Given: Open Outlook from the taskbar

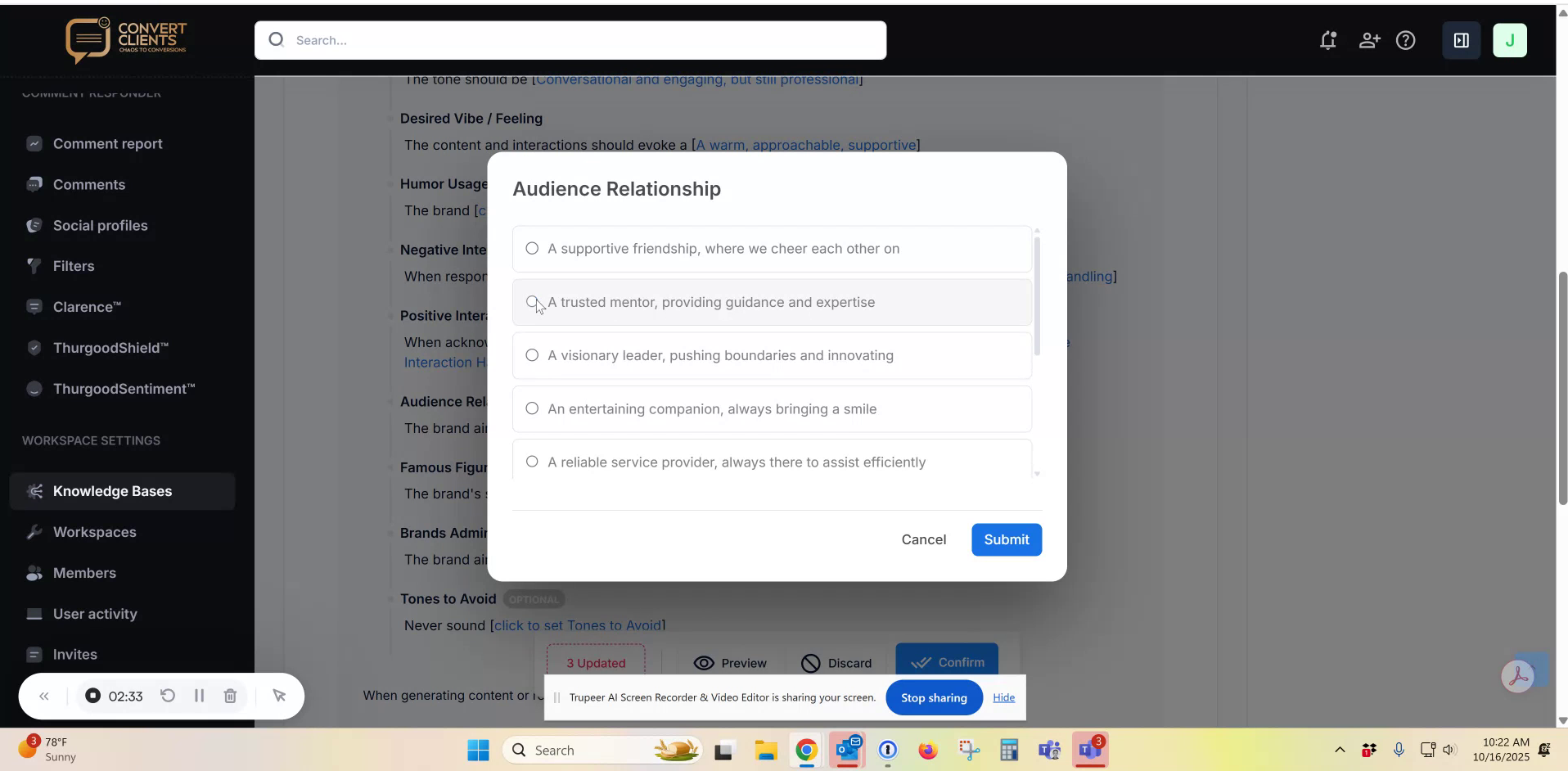Looking at the screenshot, I should point(848,750).
